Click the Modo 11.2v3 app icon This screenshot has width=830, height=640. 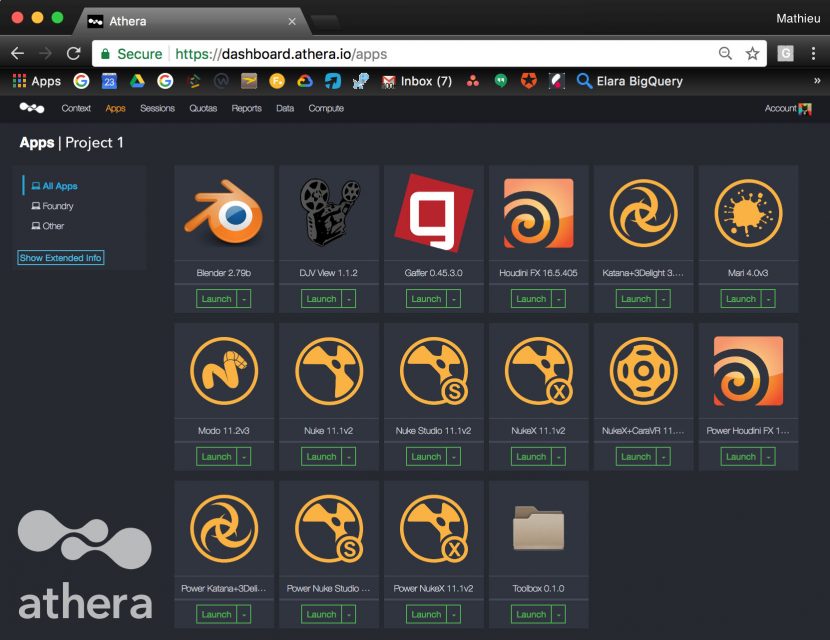pos(224,371)
